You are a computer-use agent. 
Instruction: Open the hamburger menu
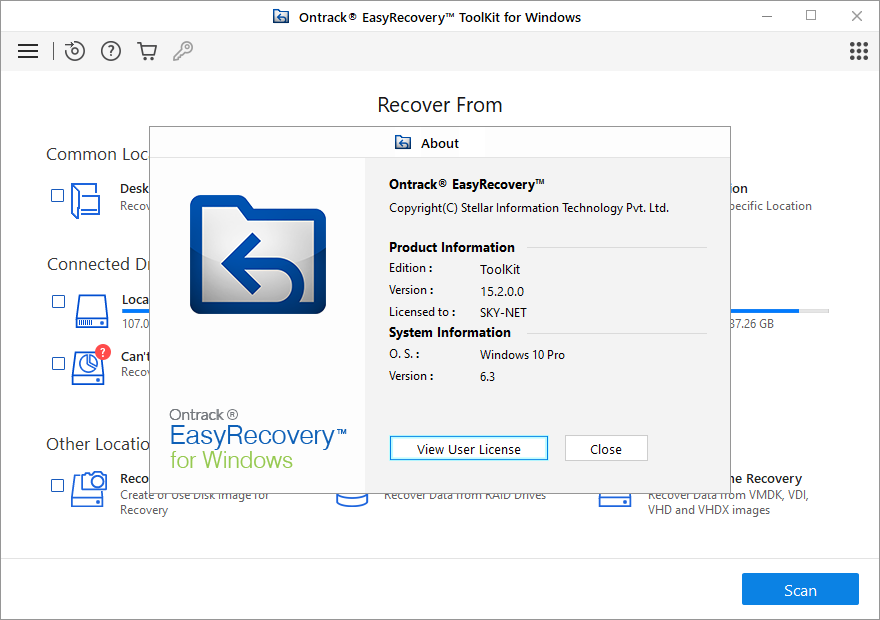(28, 51)
